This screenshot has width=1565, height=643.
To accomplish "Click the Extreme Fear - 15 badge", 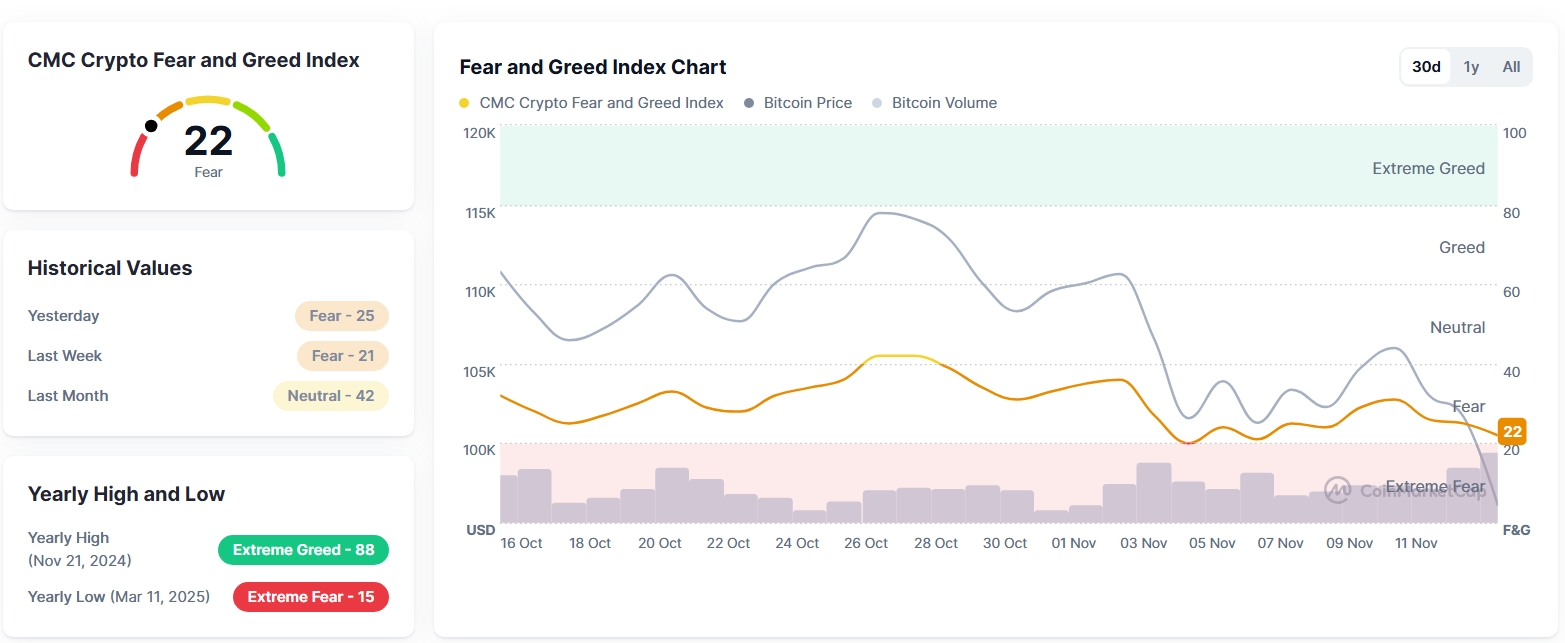I will [311, 597].
